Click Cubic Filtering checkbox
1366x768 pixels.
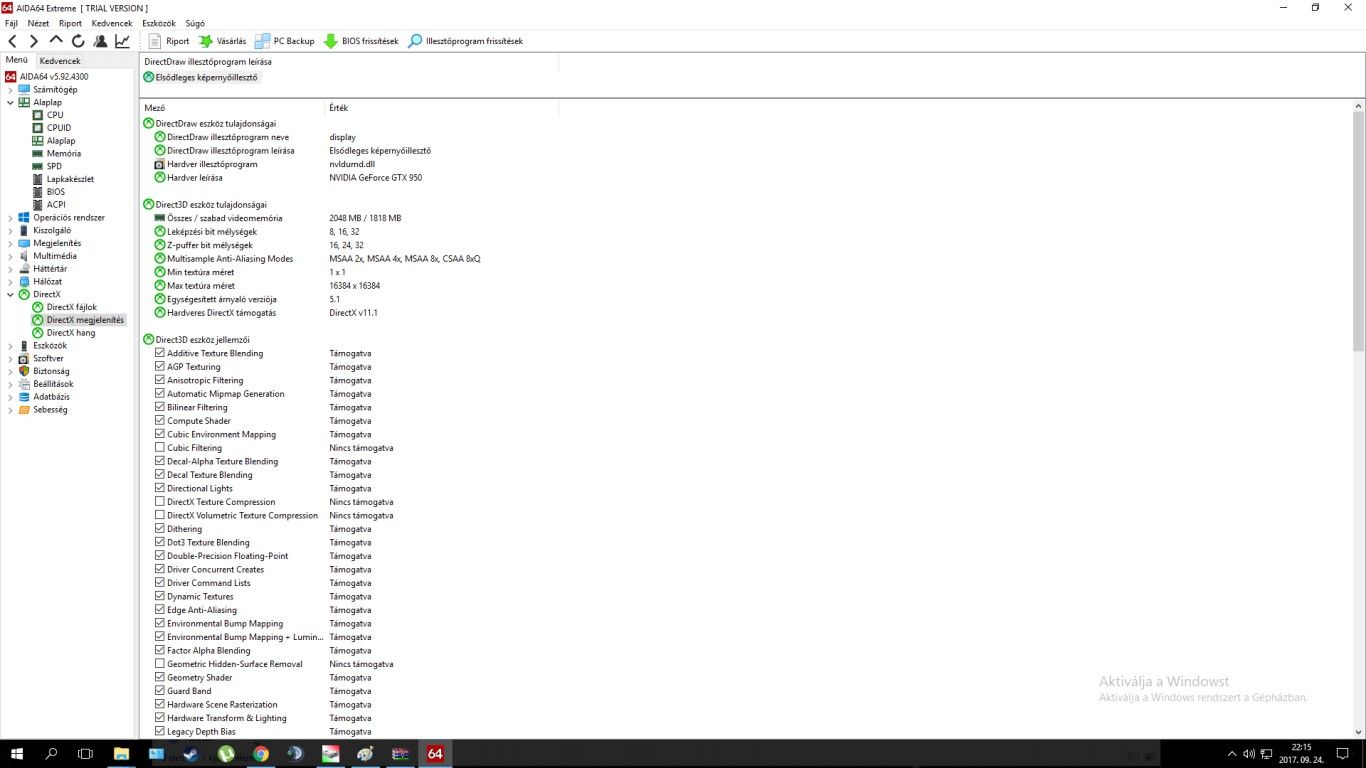160,448
